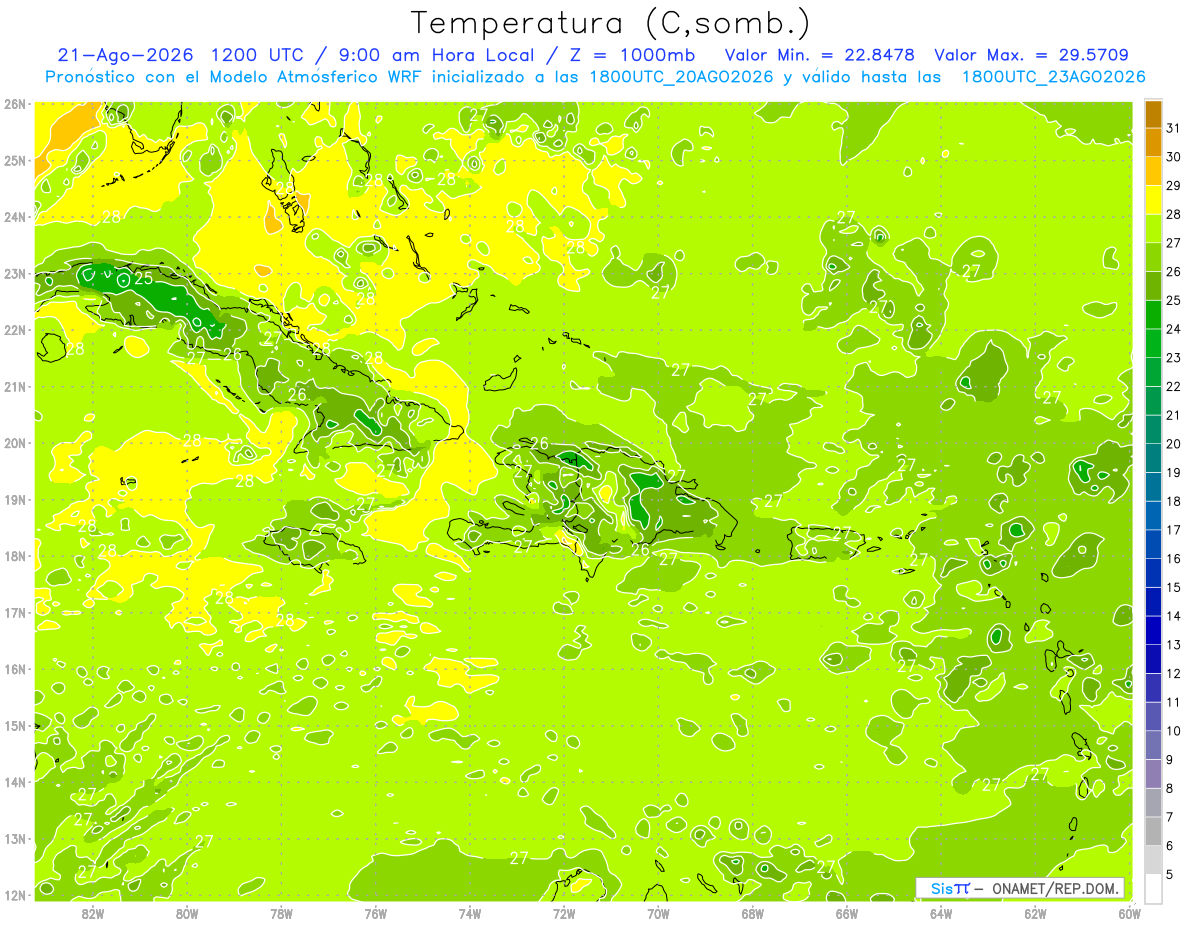Image resolution: width=1200 pixels, height=927 pixels.
Task: Click the 72W longitude axis label
Action: (564, 913)
